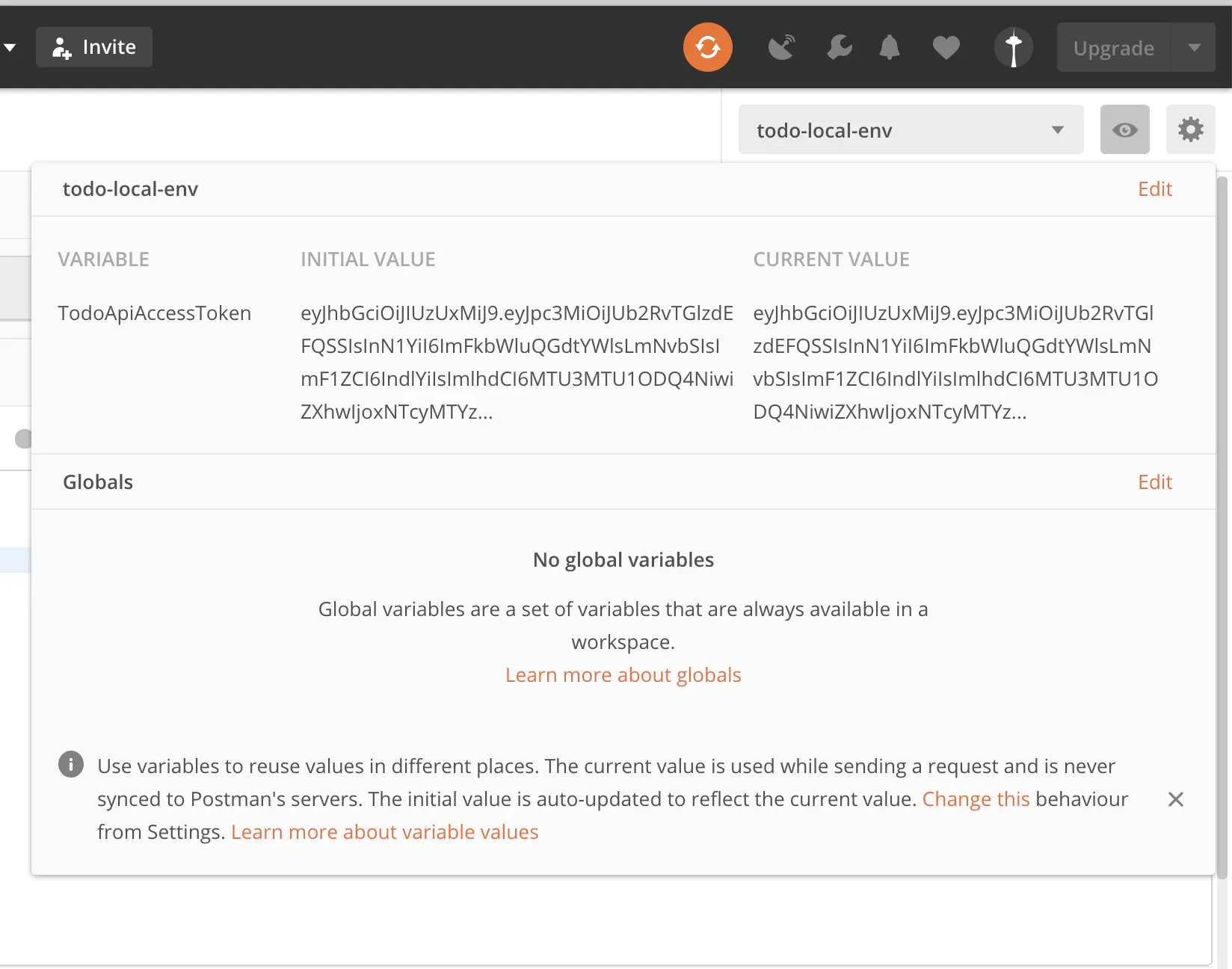Edit the Globals variables
1232x969 pixels.
click(x=1154, y=482)
